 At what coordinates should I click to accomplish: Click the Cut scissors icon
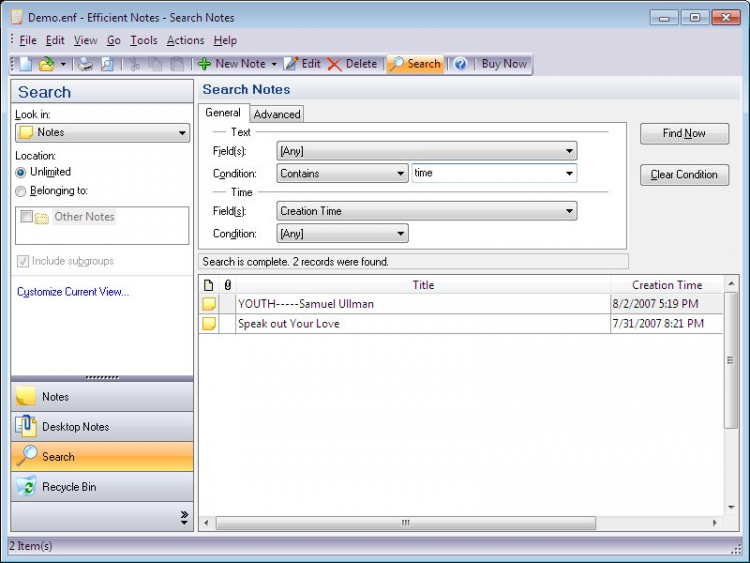[x=134, y=64]
